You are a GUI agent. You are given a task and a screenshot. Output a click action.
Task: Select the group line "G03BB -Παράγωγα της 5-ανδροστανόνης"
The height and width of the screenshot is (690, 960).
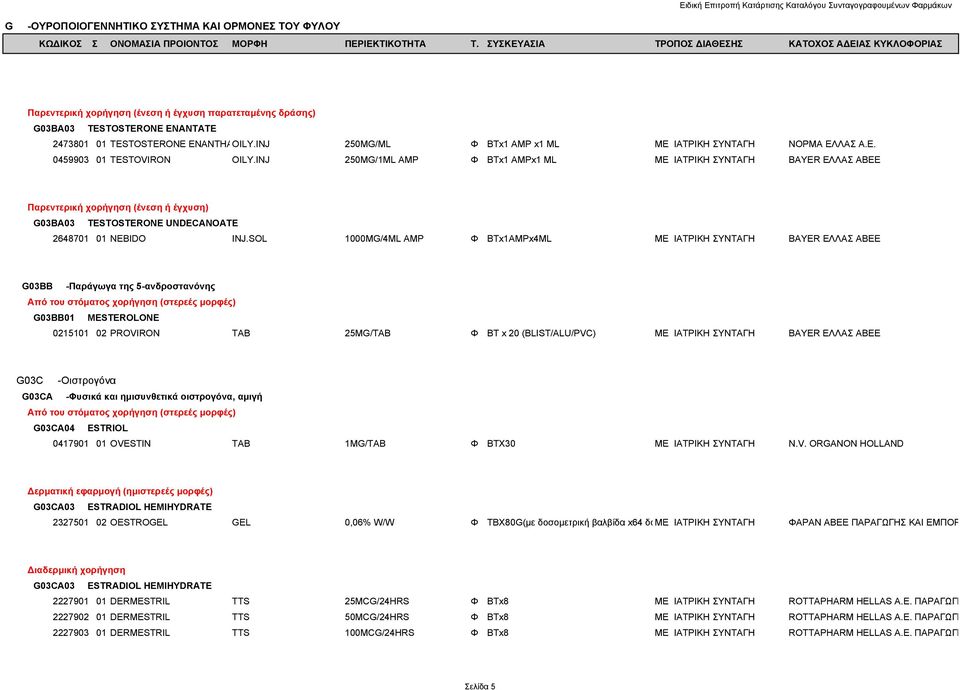tap(118, 287)
